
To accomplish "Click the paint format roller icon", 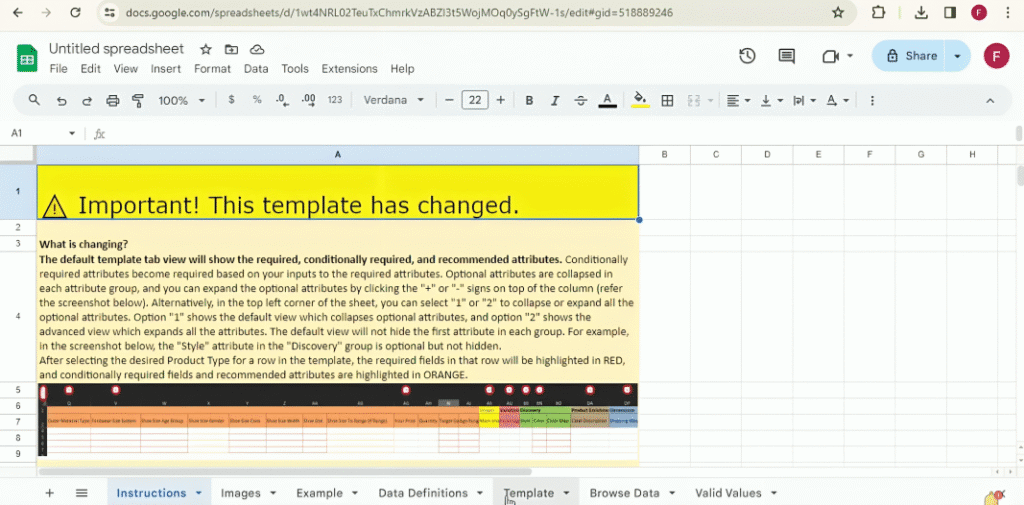I will coord(138,100).
